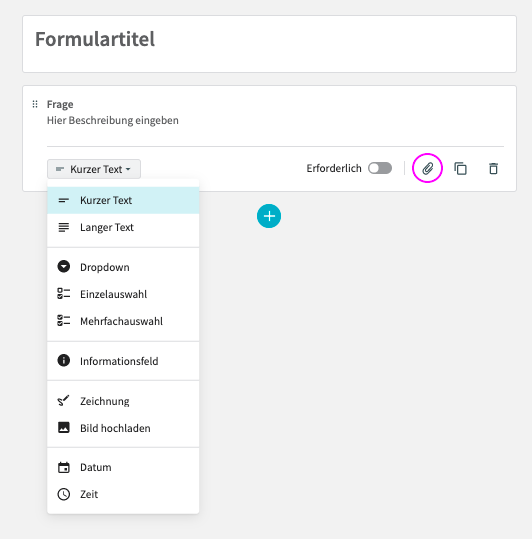Choose Zeichnung question type
This screenshot has height=539, width=532.
pos(123,401)
